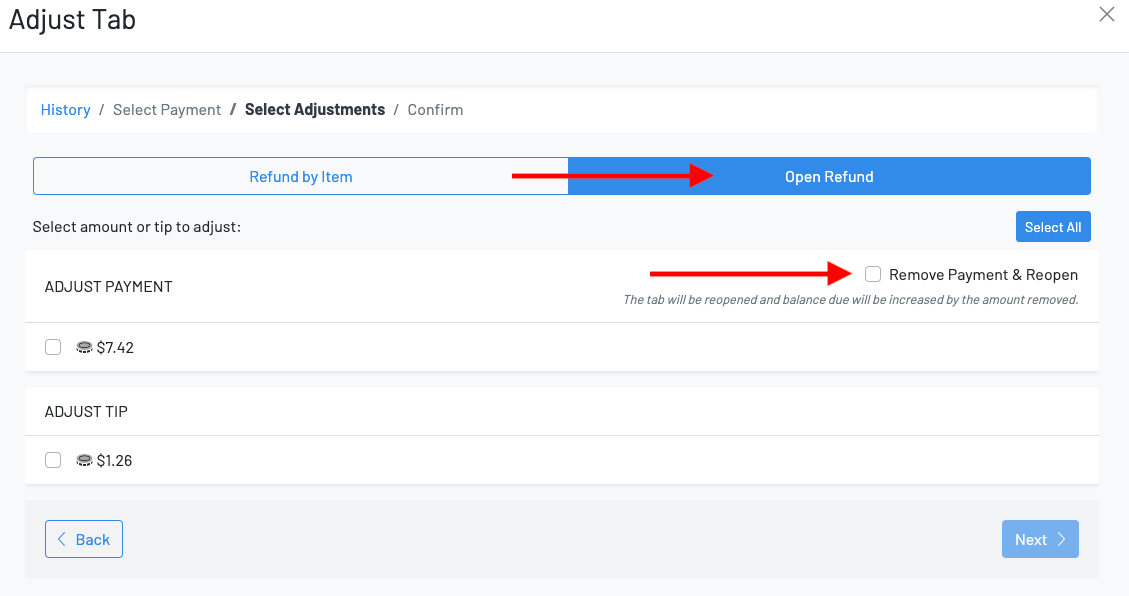Click the $7.42 payment row
The image size is (1129, 596).
[400, 347]
